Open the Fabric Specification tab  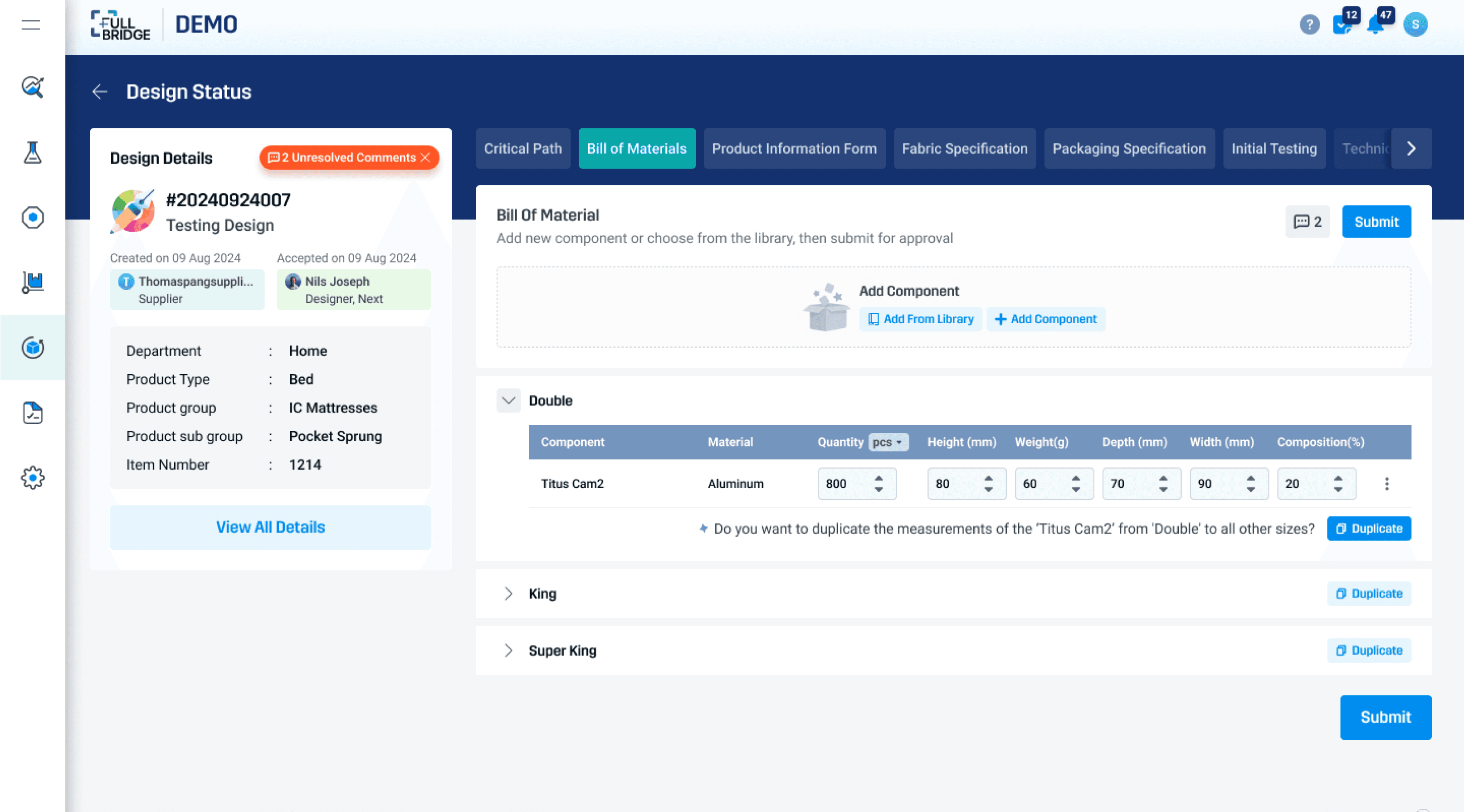pyautogui.click(x=965, y=149)
